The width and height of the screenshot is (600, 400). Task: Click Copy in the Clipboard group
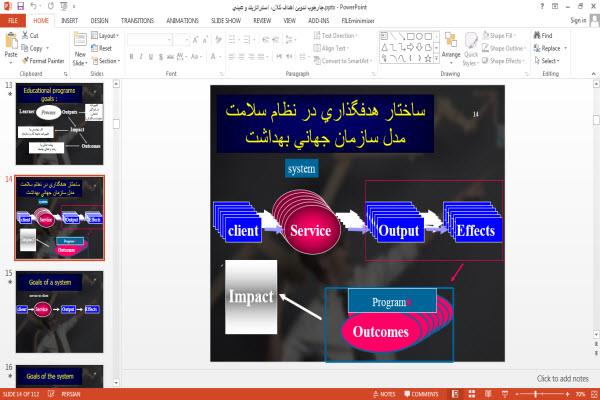coord(32,48)
